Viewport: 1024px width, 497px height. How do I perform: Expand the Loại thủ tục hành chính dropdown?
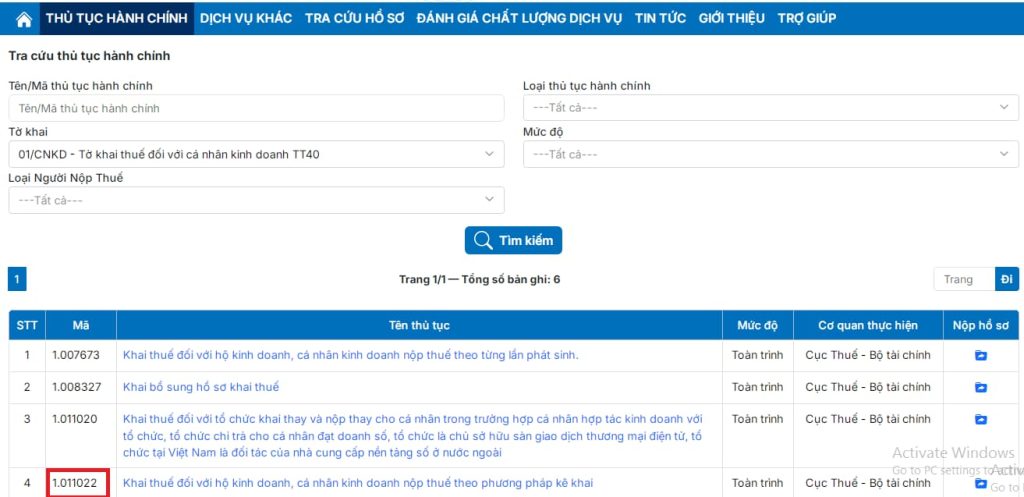pyautogui.click(x=771, y=108)
